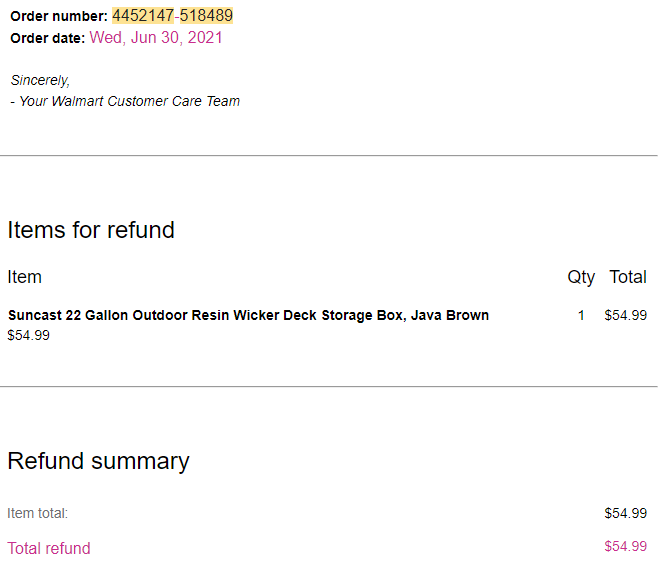Click the $54.99 price under the item name

pos(29,335)
